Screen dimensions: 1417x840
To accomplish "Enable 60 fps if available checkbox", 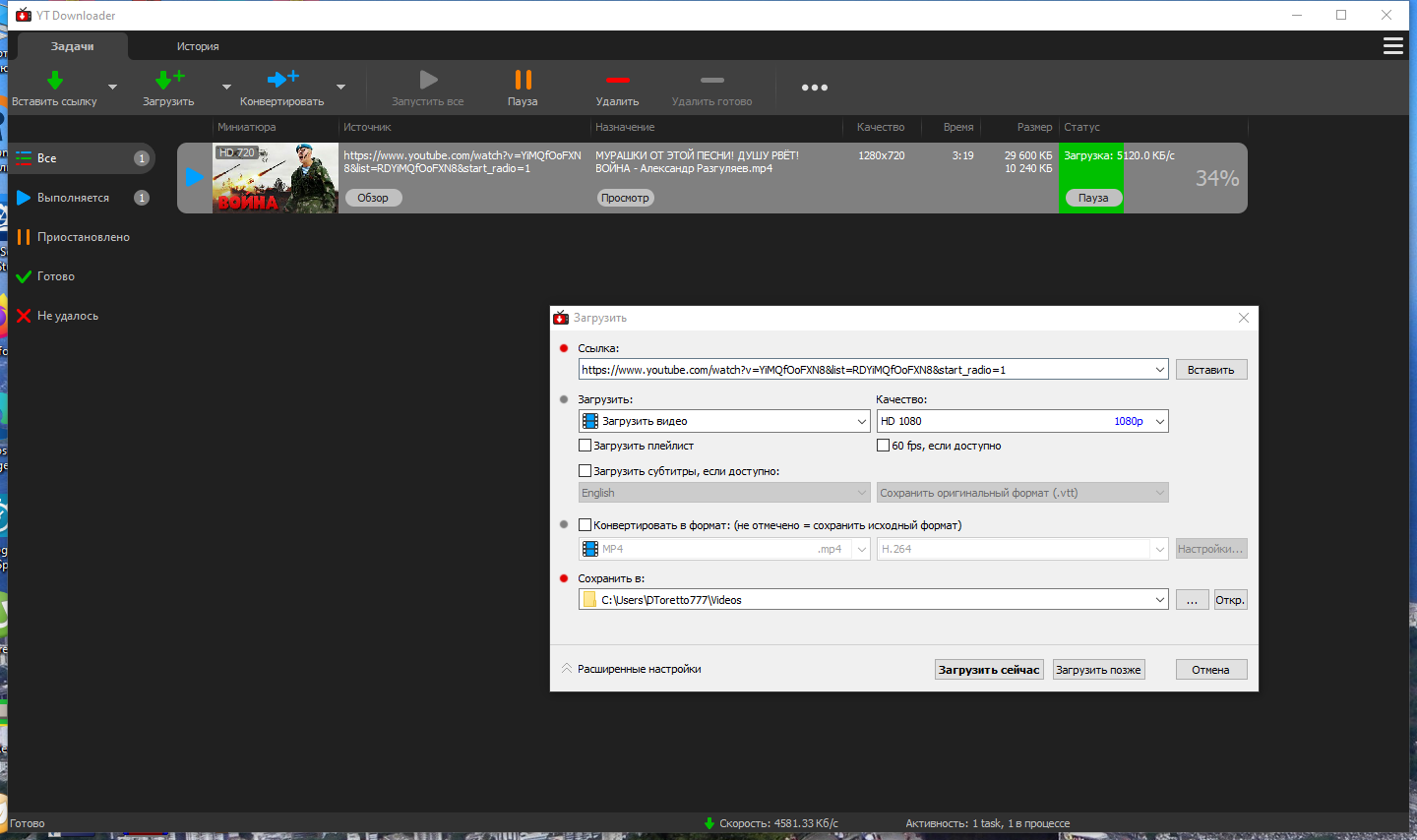I will coord(883,446).
